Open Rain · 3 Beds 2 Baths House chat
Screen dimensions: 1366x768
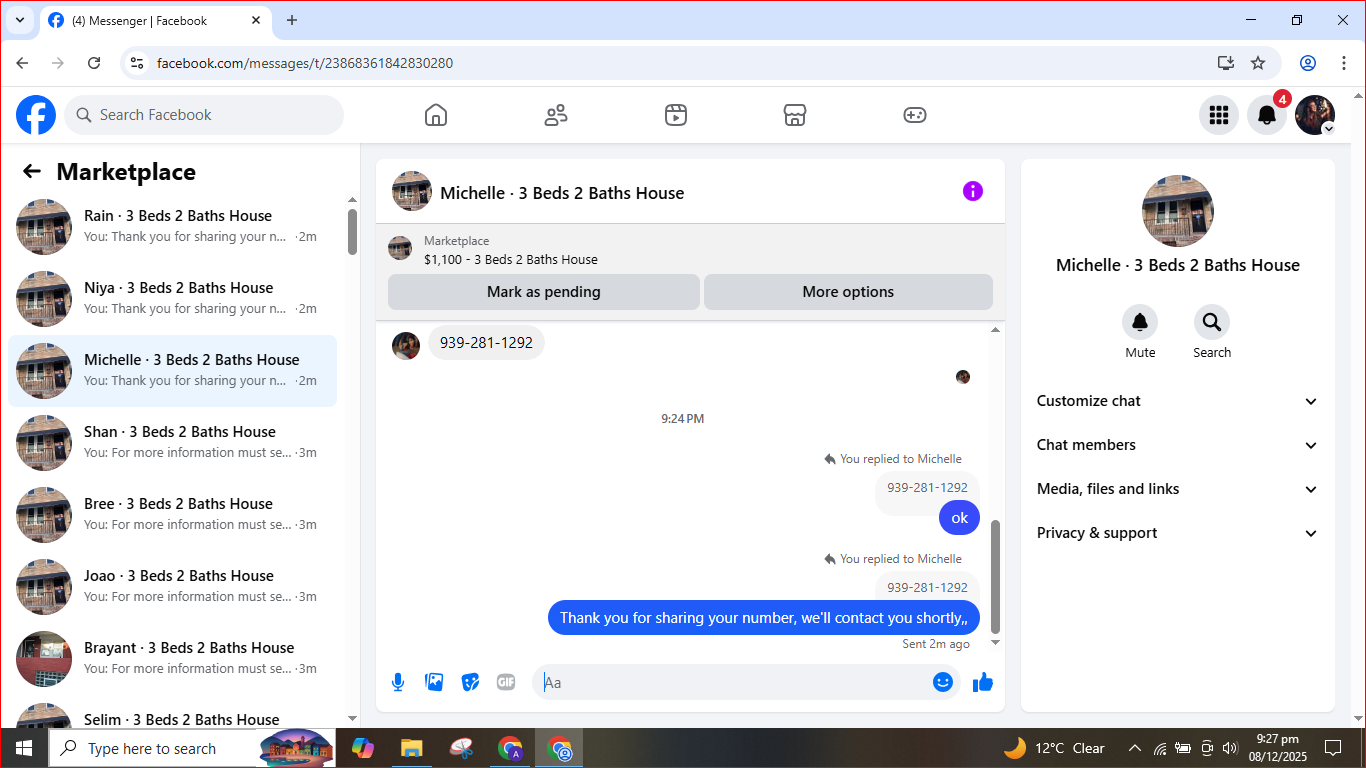[x=172, y=227]
